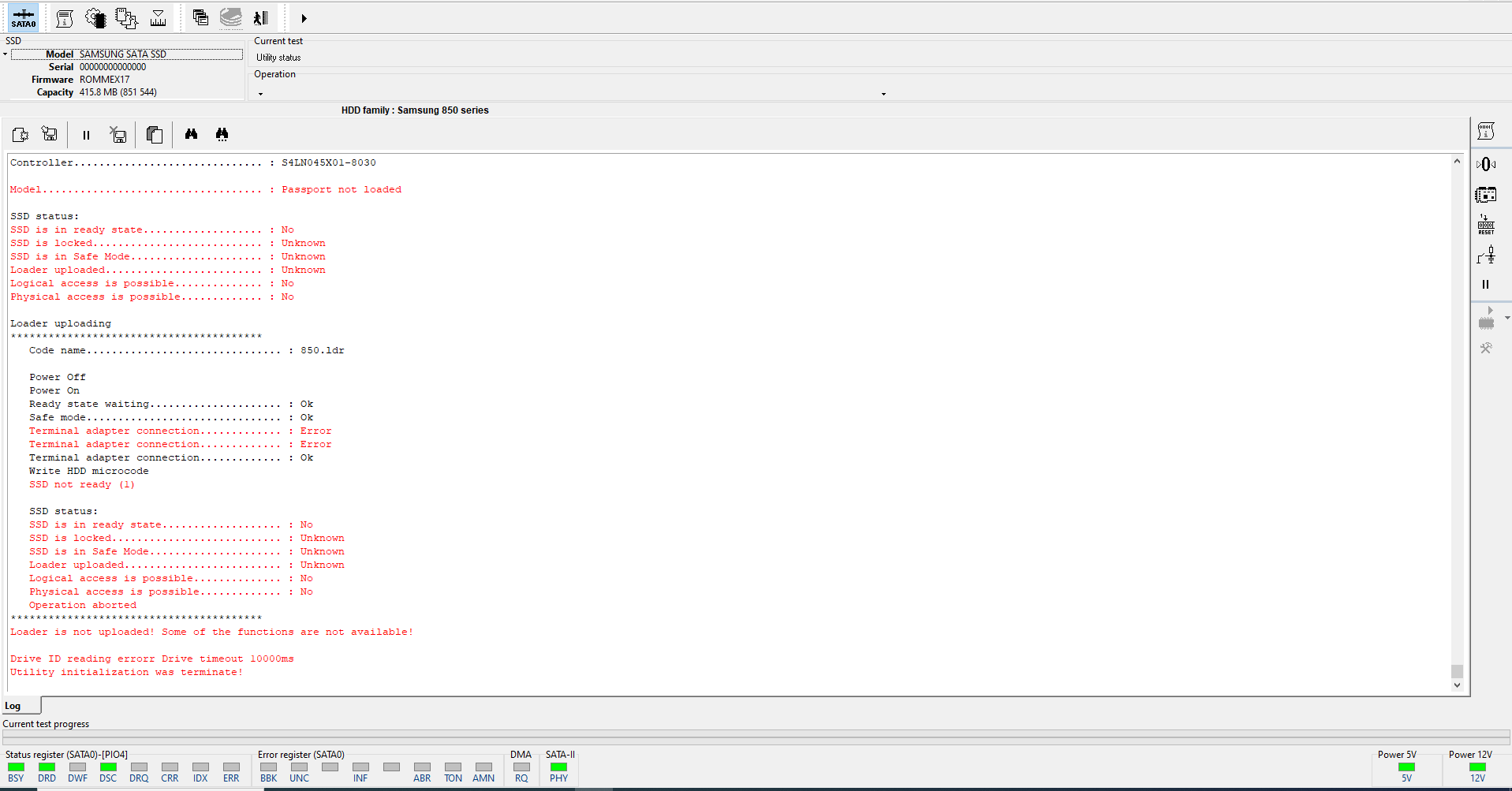Click the ruler measurement icon in top toolbar
Image resolution: width=1512 pixels, height=791 pixels.
pos(158,17)
